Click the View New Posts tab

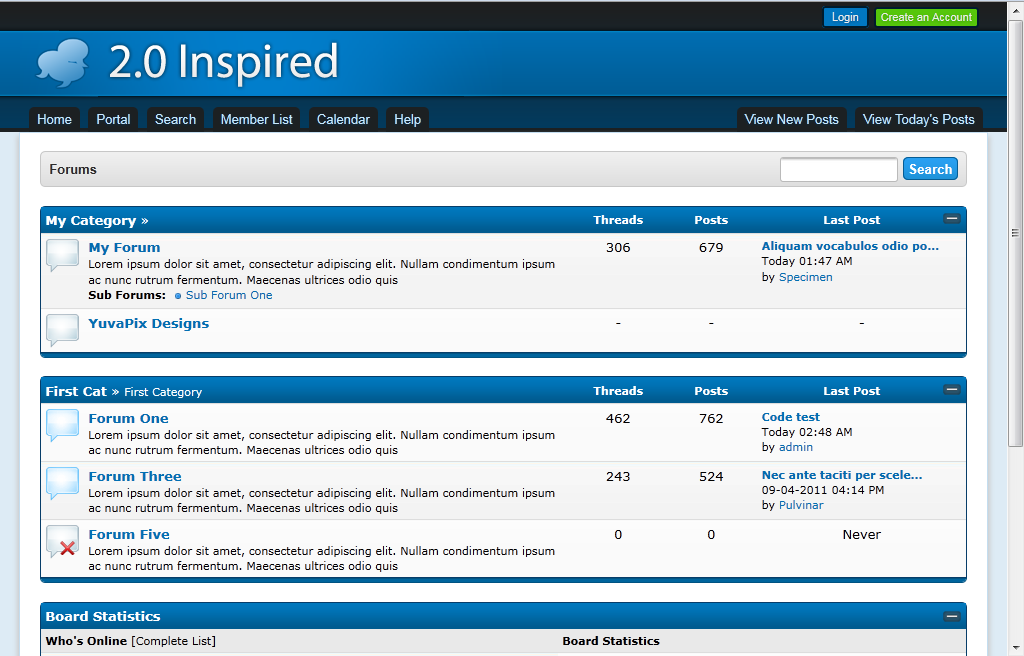(x=791, y=119)
